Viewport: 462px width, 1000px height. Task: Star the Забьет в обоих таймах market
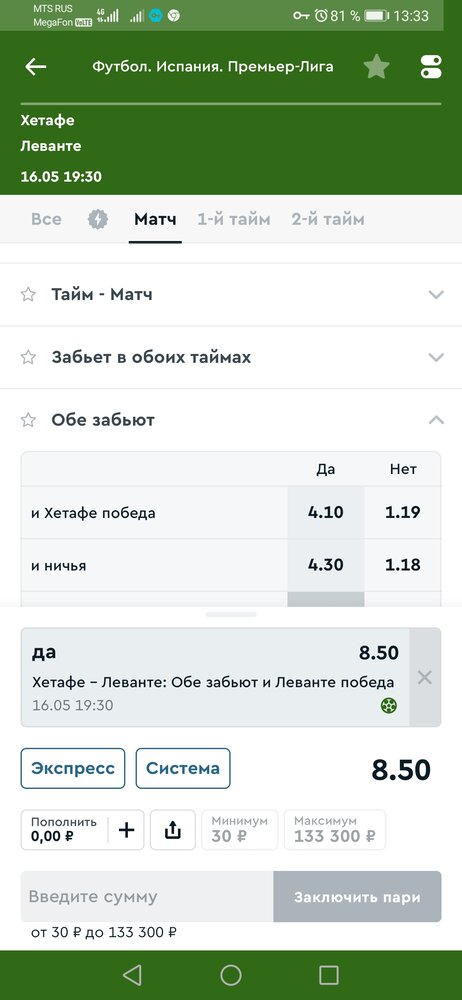point(28,357)
